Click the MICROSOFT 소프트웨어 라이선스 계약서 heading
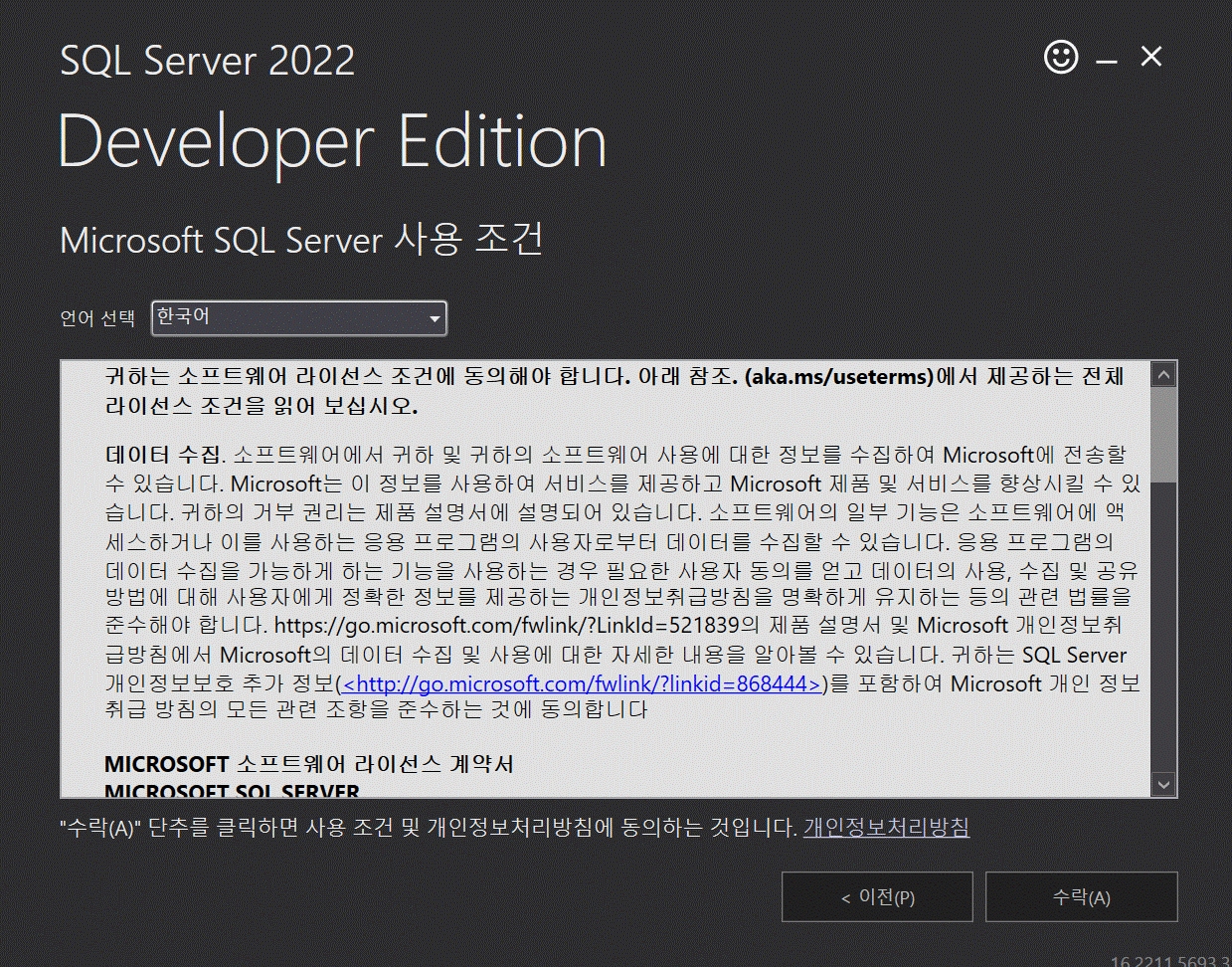The image size is (1232, 967). click(309, 764)
